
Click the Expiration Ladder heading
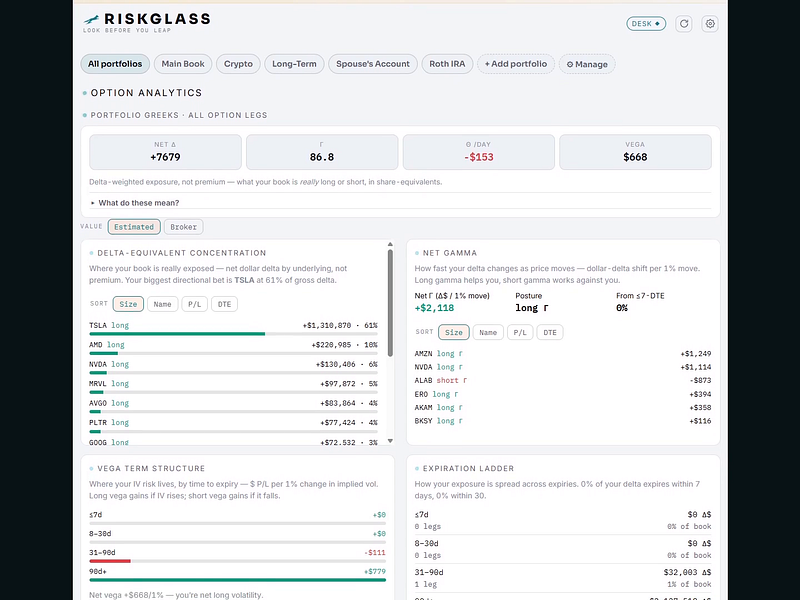pyautogui.click(x=468, y=468)
